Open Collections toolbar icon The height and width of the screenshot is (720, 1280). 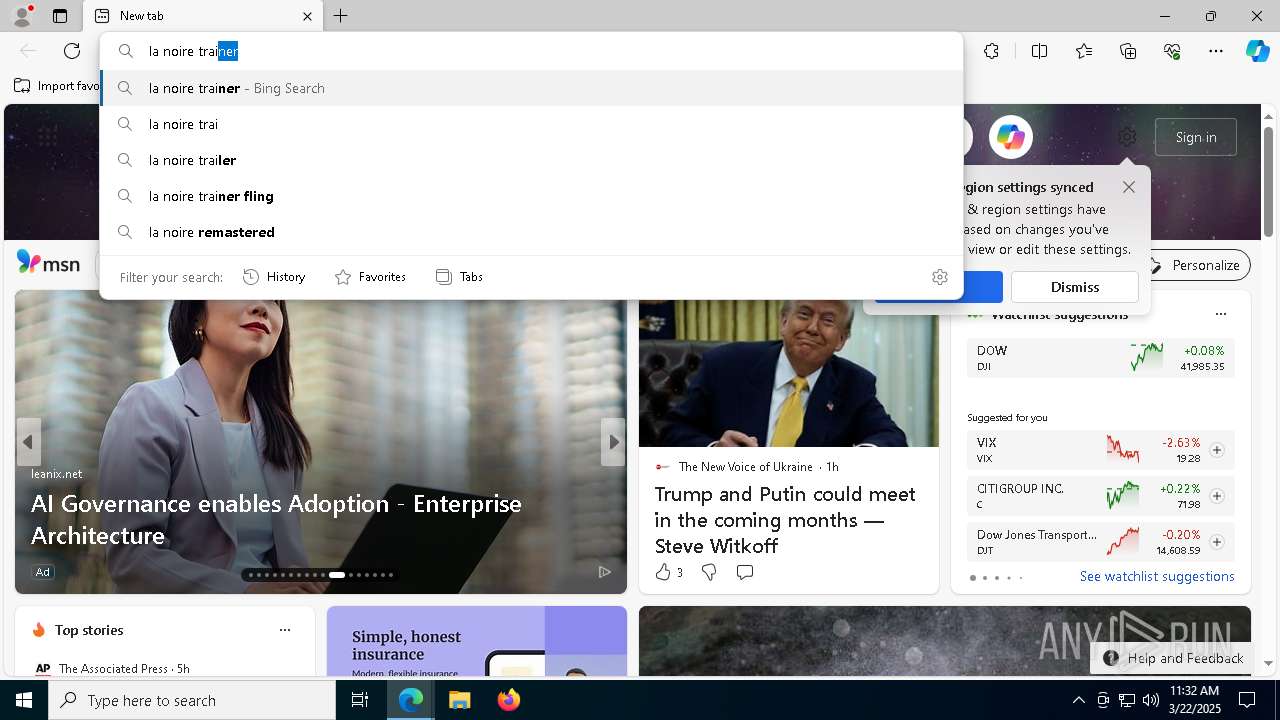point(1128,51)
